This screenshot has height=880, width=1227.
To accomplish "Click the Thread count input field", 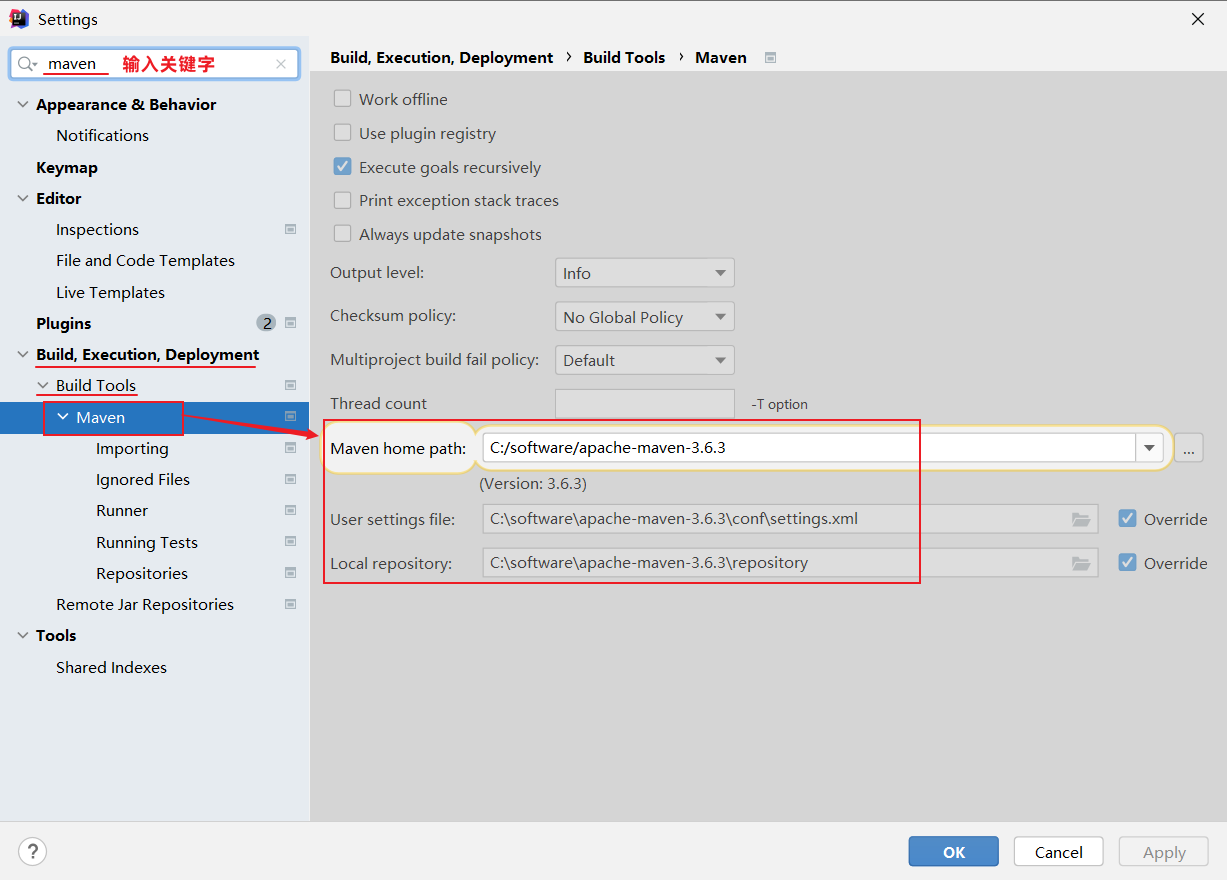I will pyautogui.click(x=644, y=404).
